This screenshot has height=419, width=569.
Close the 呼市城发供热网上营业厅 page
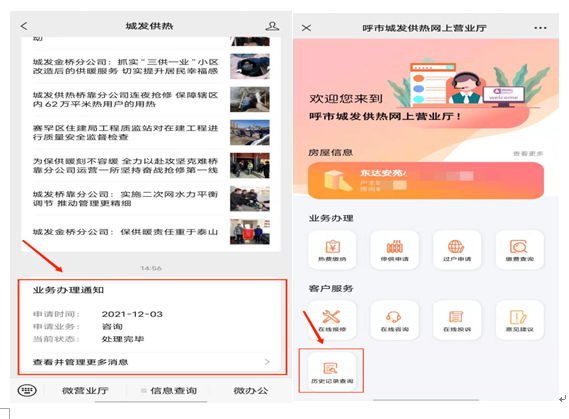[x=306, y=28]
